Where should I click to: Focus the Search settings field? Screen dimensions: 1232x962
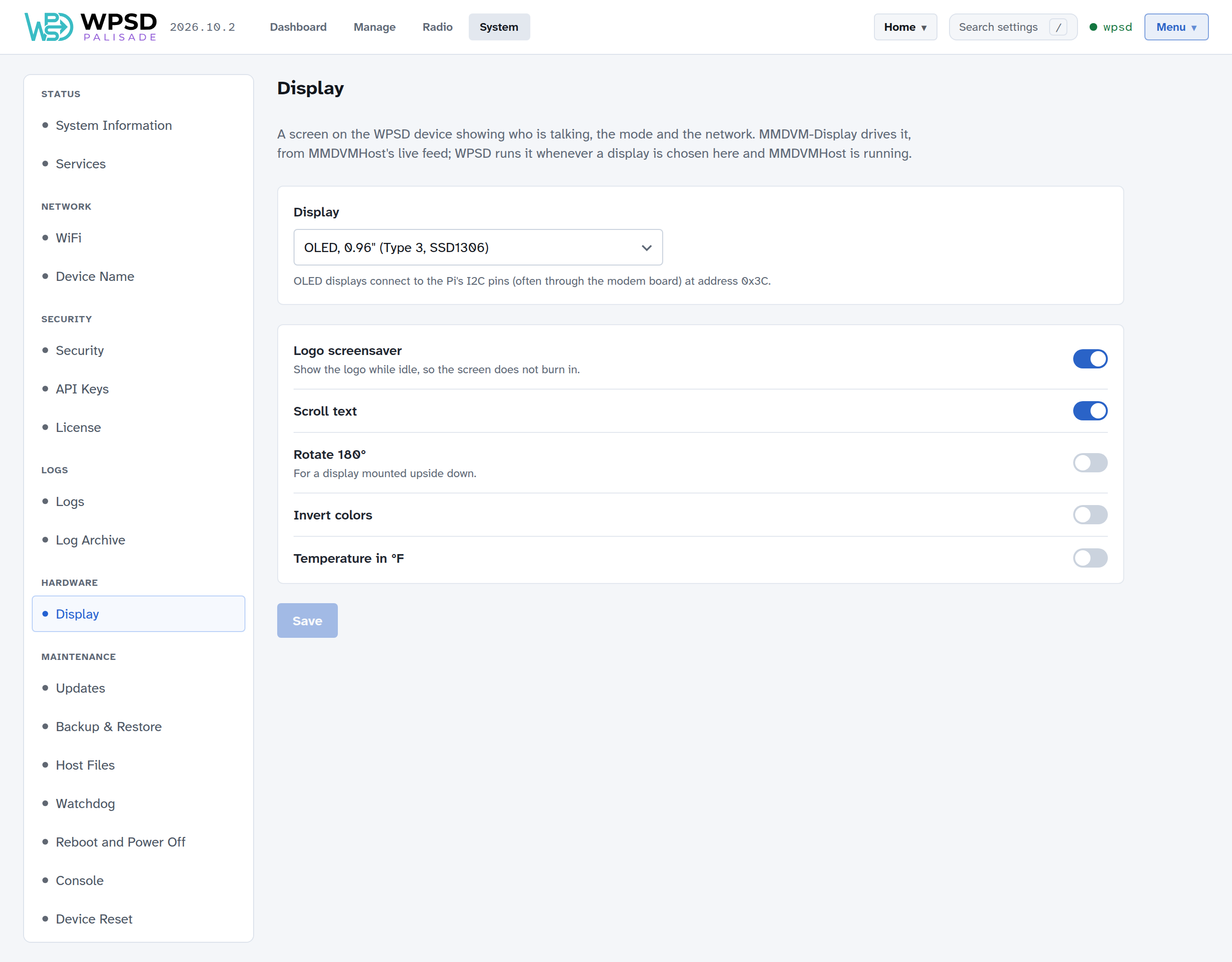1013,27
